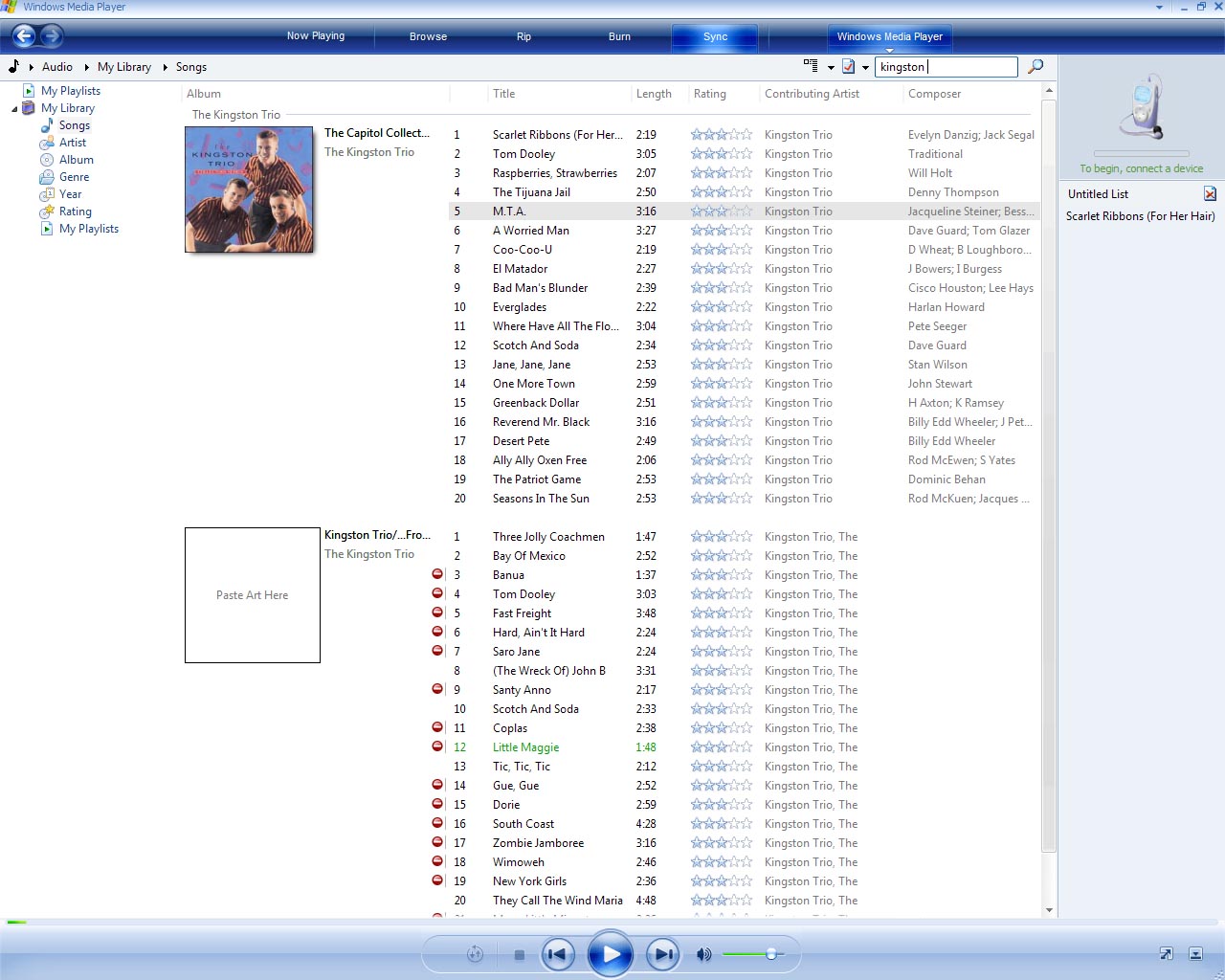Image resolution: width=1225 pixels, height=980 pixels.
Task: Click the magnifying glass search icon
Action: coord(1036,66)
